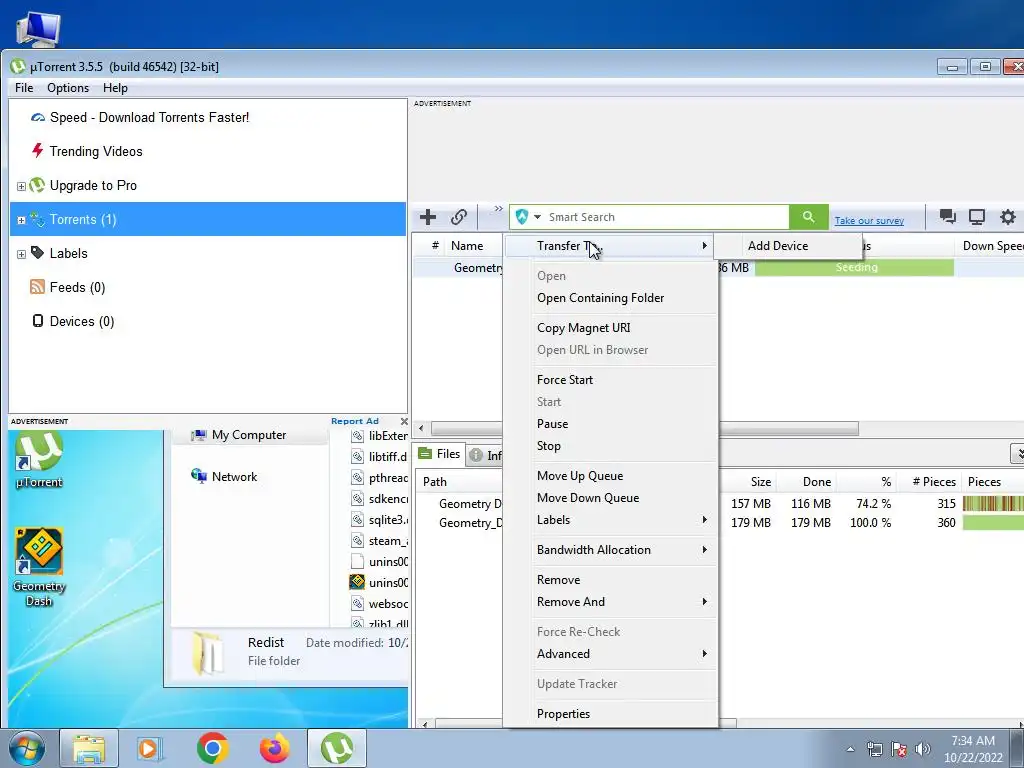This screenshot has width=1024, height=768.
Task: Open Transfer To submenu
Action: 611,246
